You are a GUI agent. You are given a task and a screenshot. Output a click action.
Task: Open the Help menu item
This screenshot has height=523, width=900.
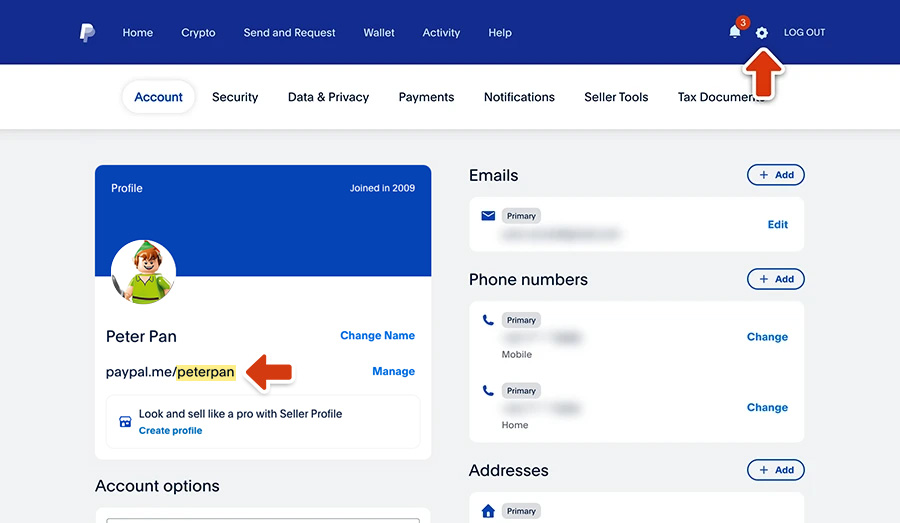[500, 33]
